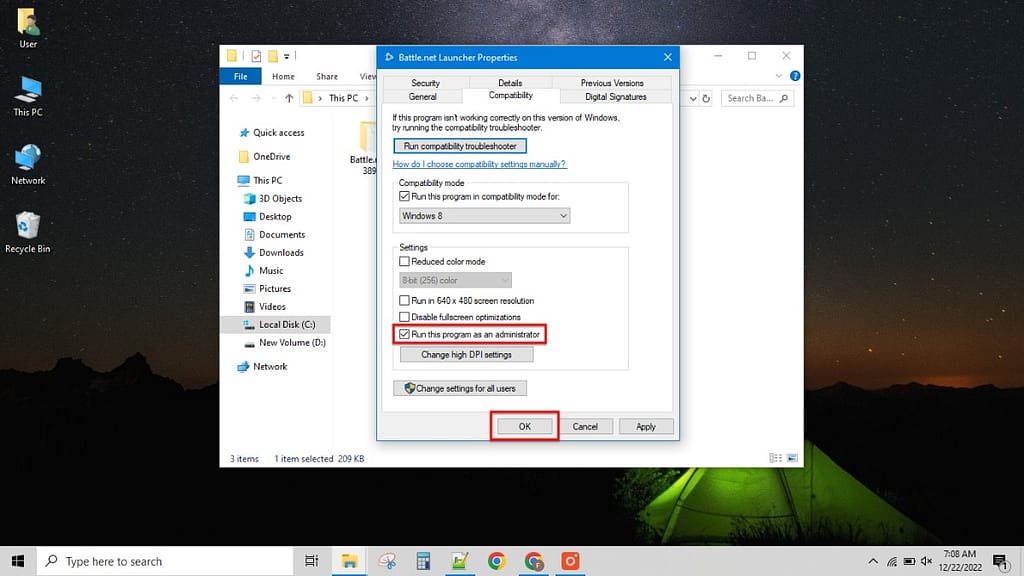The height and width of the screenshot is (576, 1024).
Task: Go back in File Explorer
Action: point(234,98)
